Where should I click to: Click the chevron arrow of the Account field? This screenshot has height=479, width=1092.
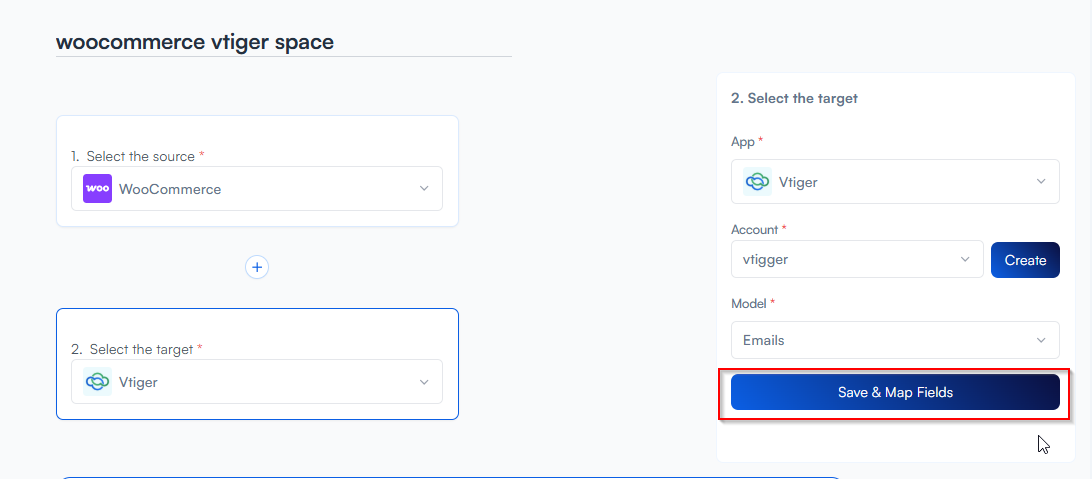click(x=965, y=259)
